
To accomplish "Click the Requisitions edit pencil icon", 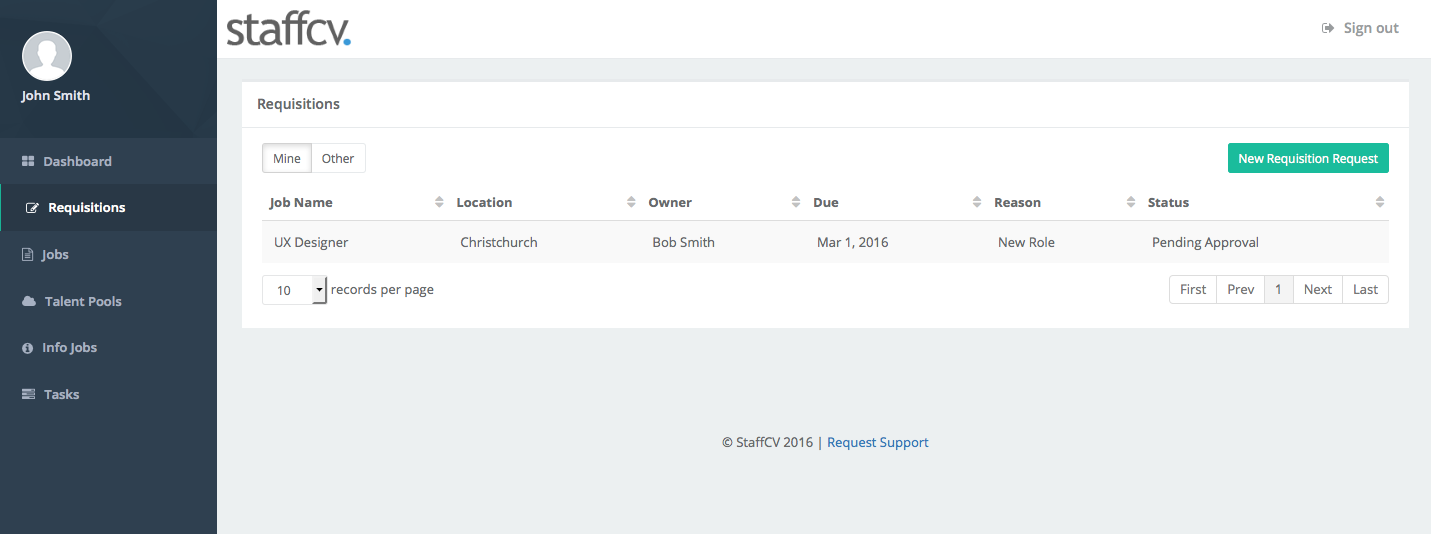I will [x=32, y=208].
